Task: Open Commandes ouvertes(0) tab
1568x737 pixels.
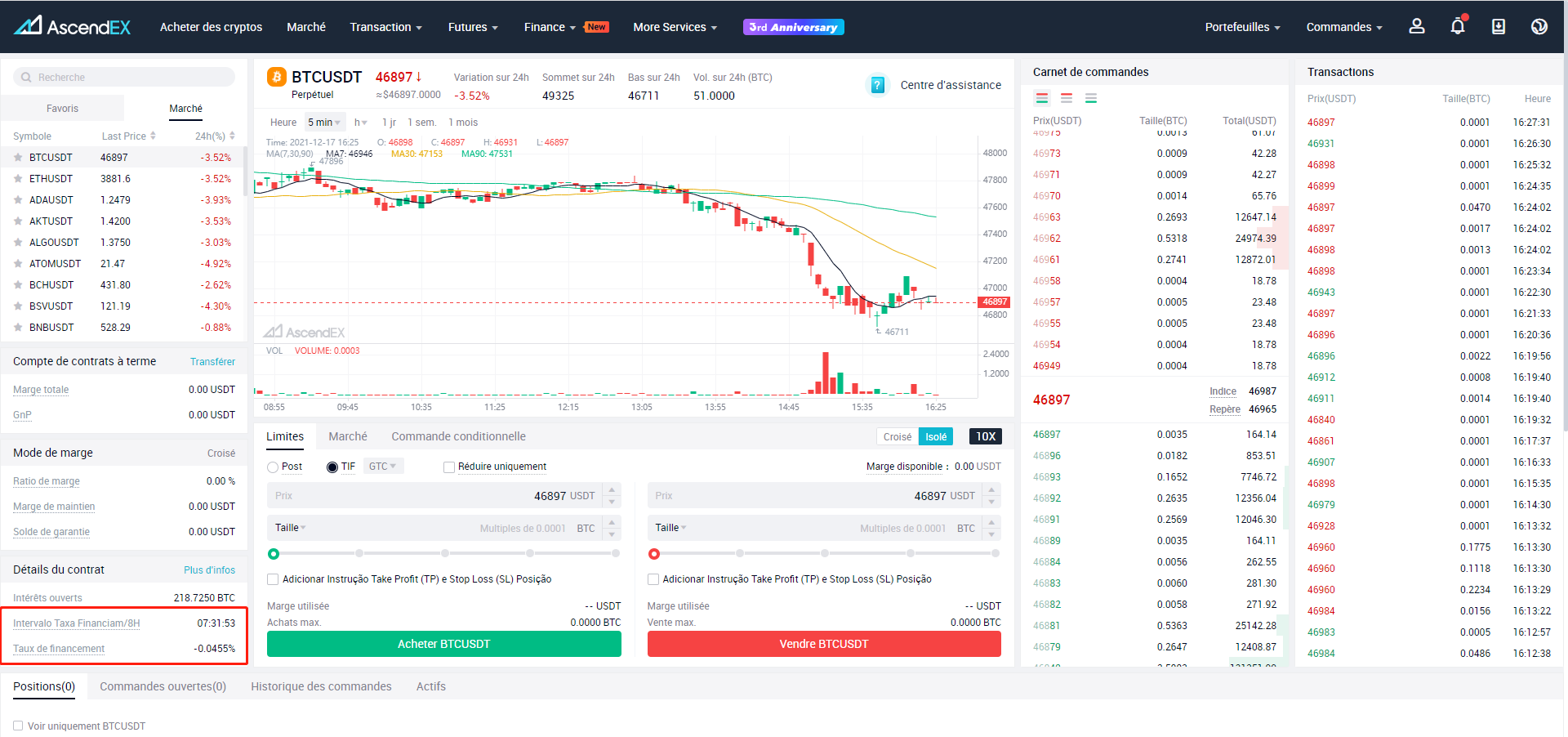Action: click(163, 686)
